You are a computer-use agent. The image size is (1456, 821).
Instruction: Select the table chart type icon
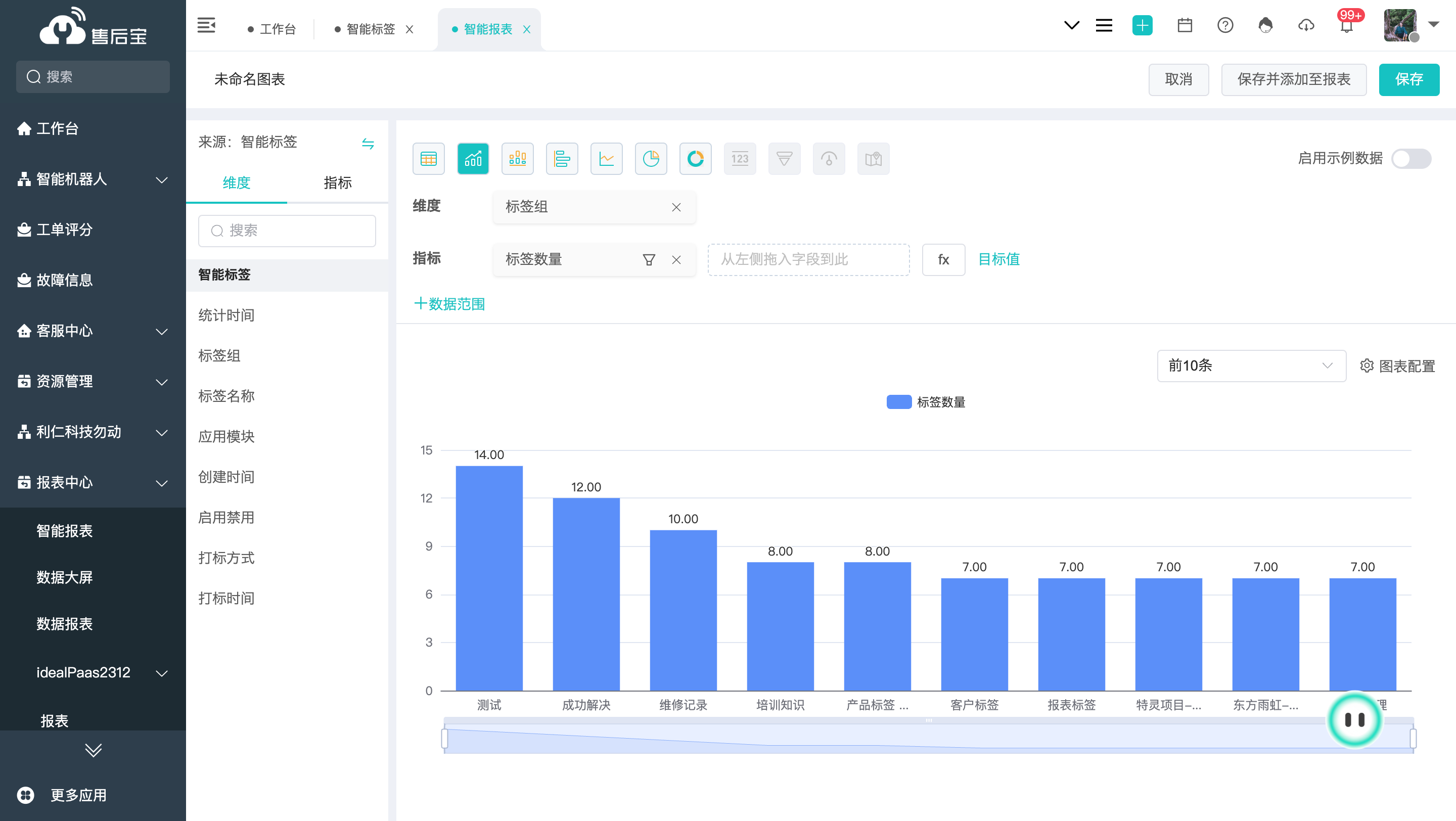(x=428, y=159)
